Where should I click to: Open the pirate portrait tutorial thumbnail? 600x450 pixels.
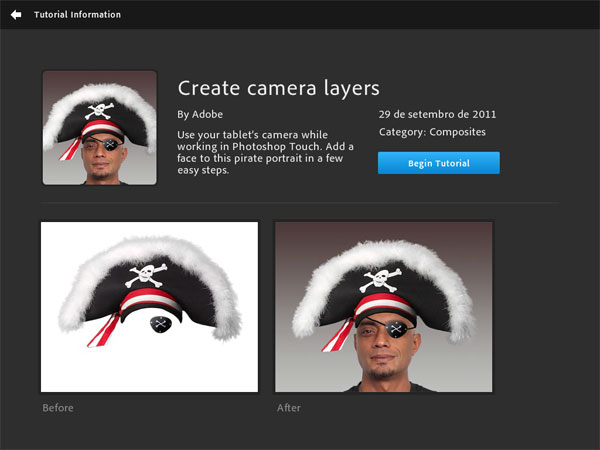[x=99, y=127]
